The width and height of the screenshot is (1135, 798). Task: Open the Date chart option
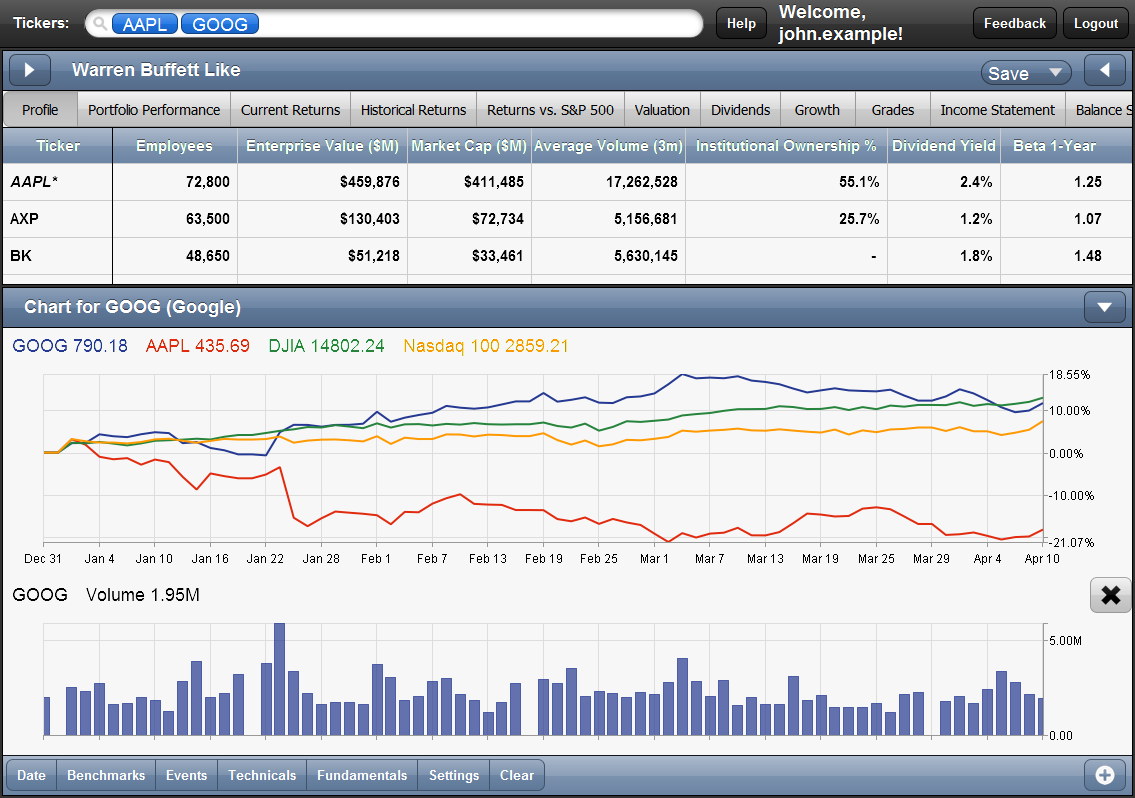tap(31, 776)
